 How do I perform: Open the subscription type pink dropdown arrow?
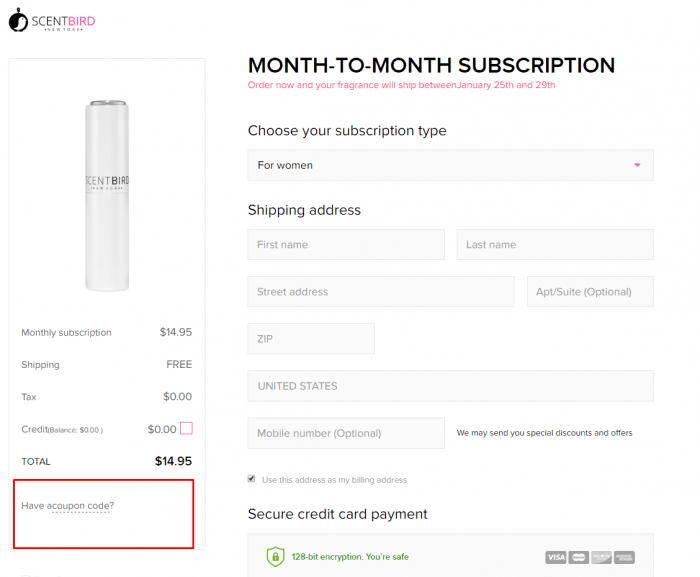coord(637,165)
